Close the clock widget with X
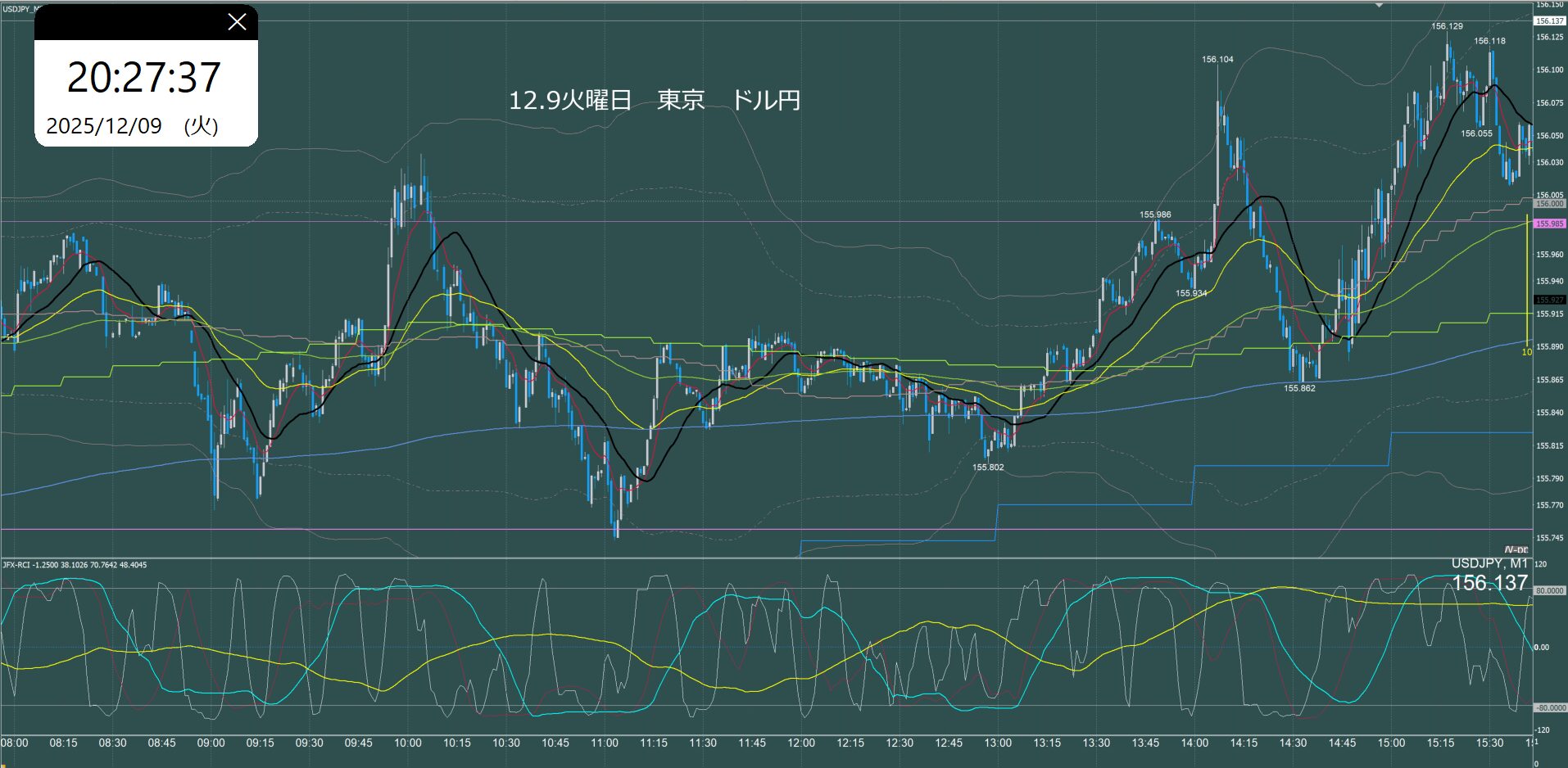 (237, 22)
